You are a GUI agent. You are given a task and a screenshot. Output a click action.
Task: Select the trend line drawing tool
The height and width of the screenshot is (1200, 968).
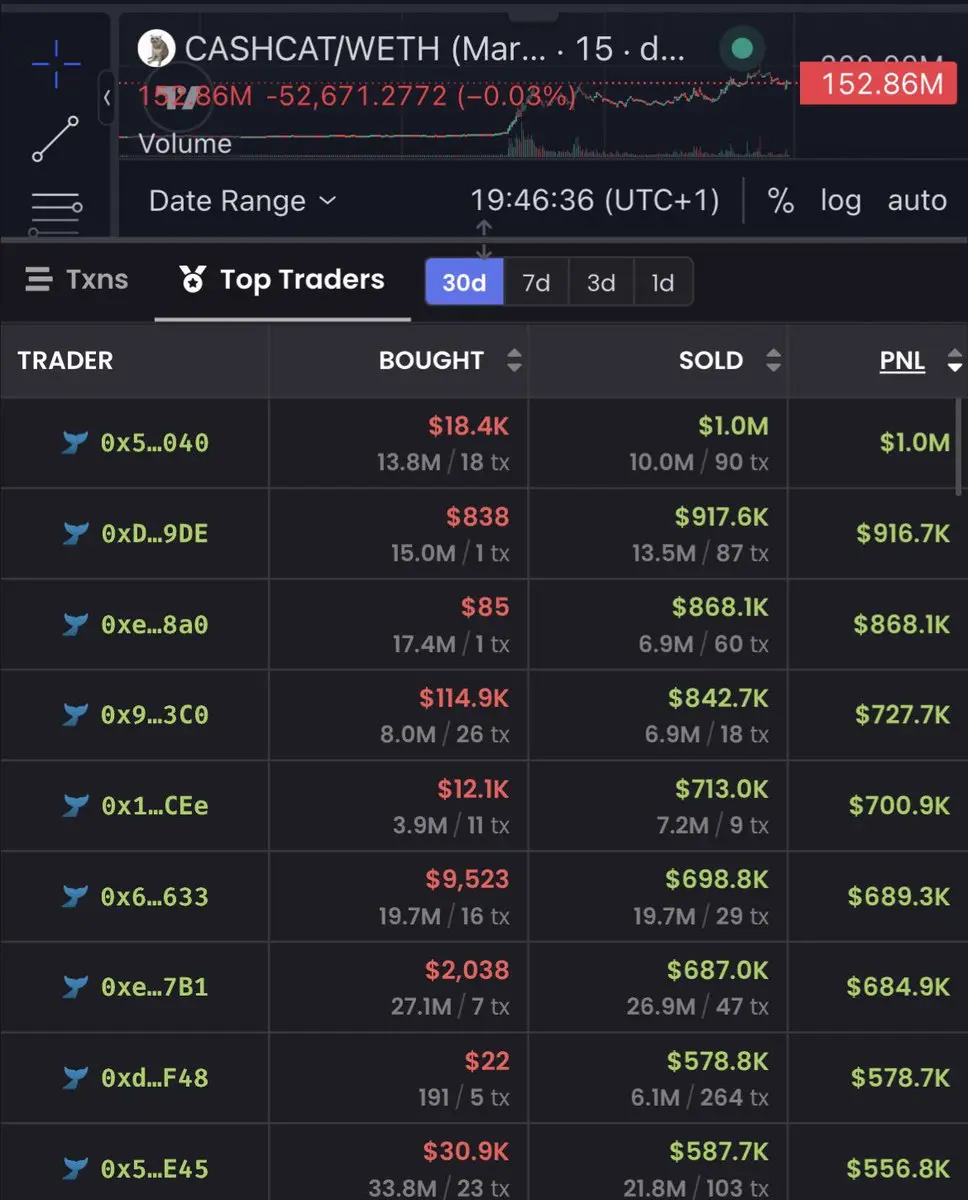(56, 139)
